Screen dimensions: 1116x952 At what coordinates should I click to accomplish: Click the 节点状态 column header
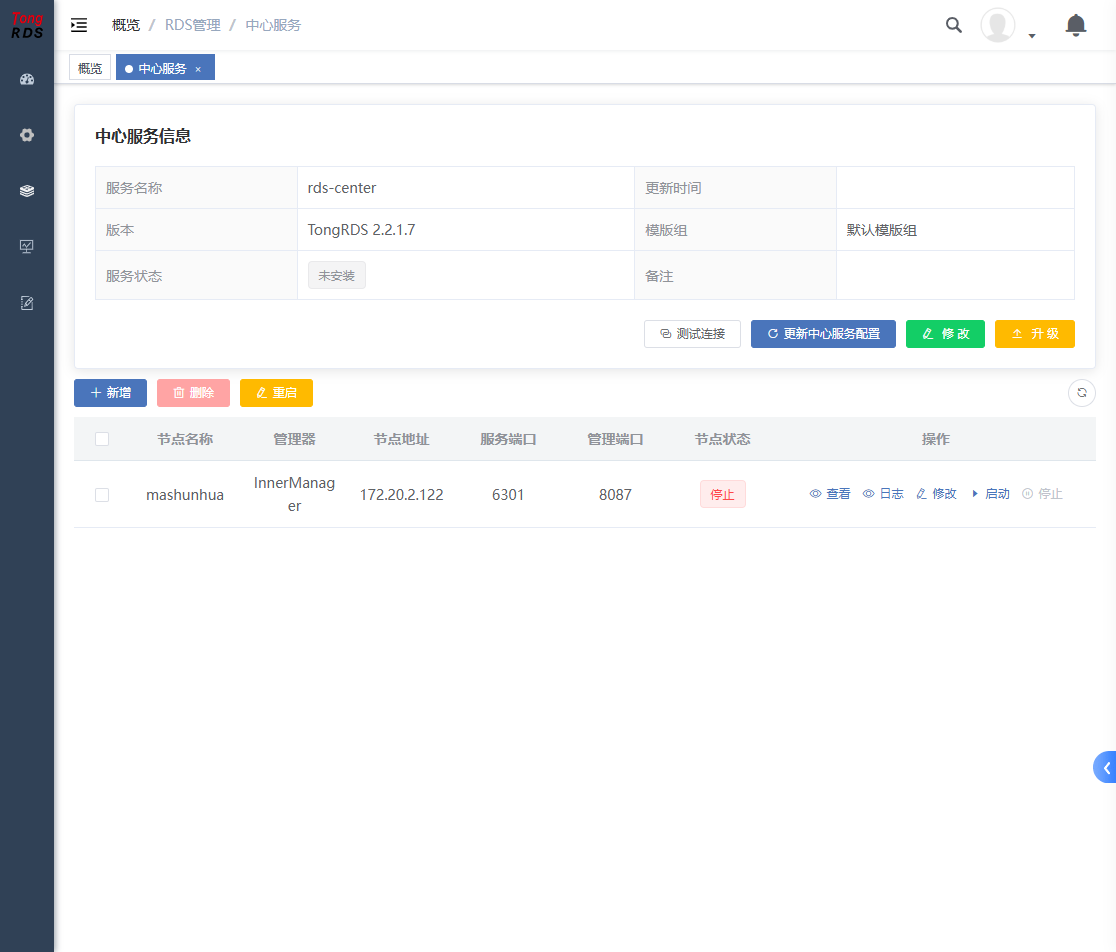pos(722,439)
